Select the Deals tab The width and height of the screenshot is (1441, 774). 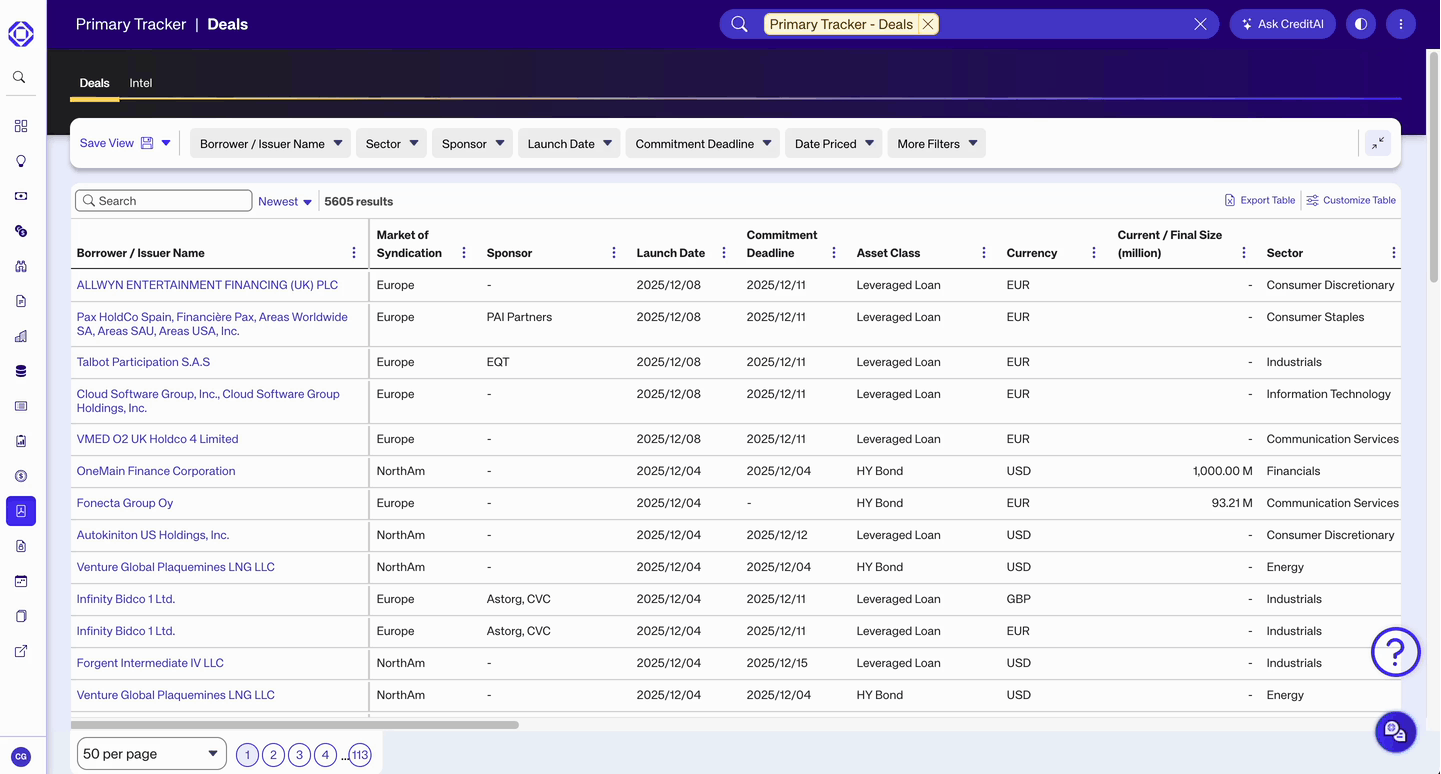pyautogui.click(x=94, y=83)
